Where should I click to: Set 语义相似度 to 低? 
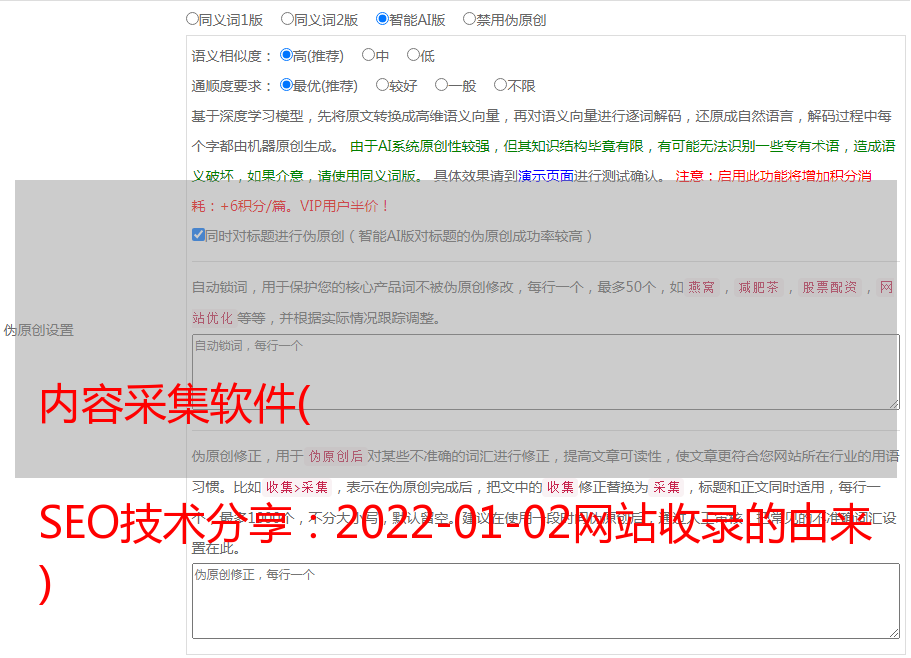tap(413, 55)
